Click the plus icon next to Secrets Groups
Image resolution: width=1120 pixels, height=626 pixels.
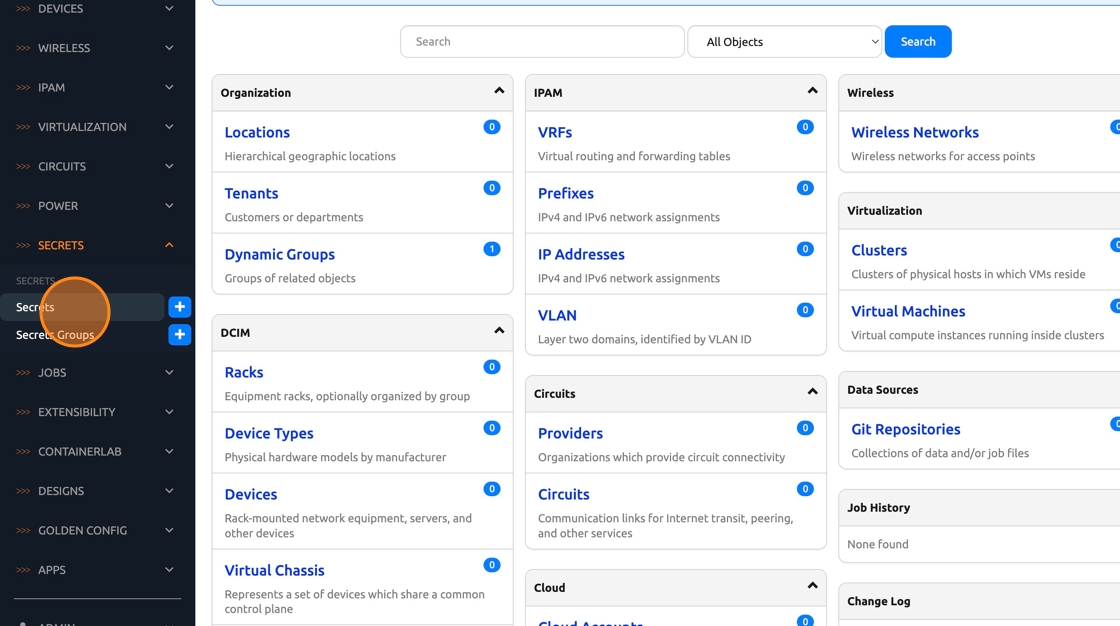180,335
